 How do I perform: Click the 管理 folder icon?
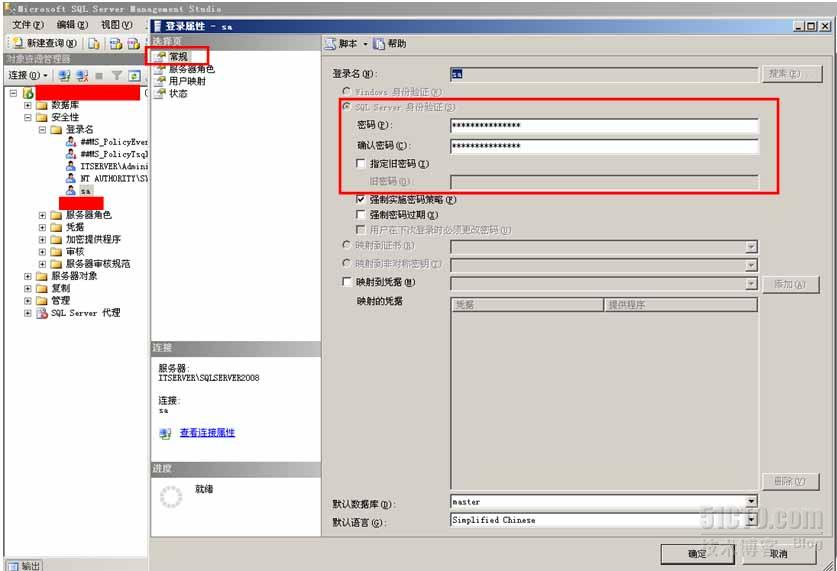point(42,301)
